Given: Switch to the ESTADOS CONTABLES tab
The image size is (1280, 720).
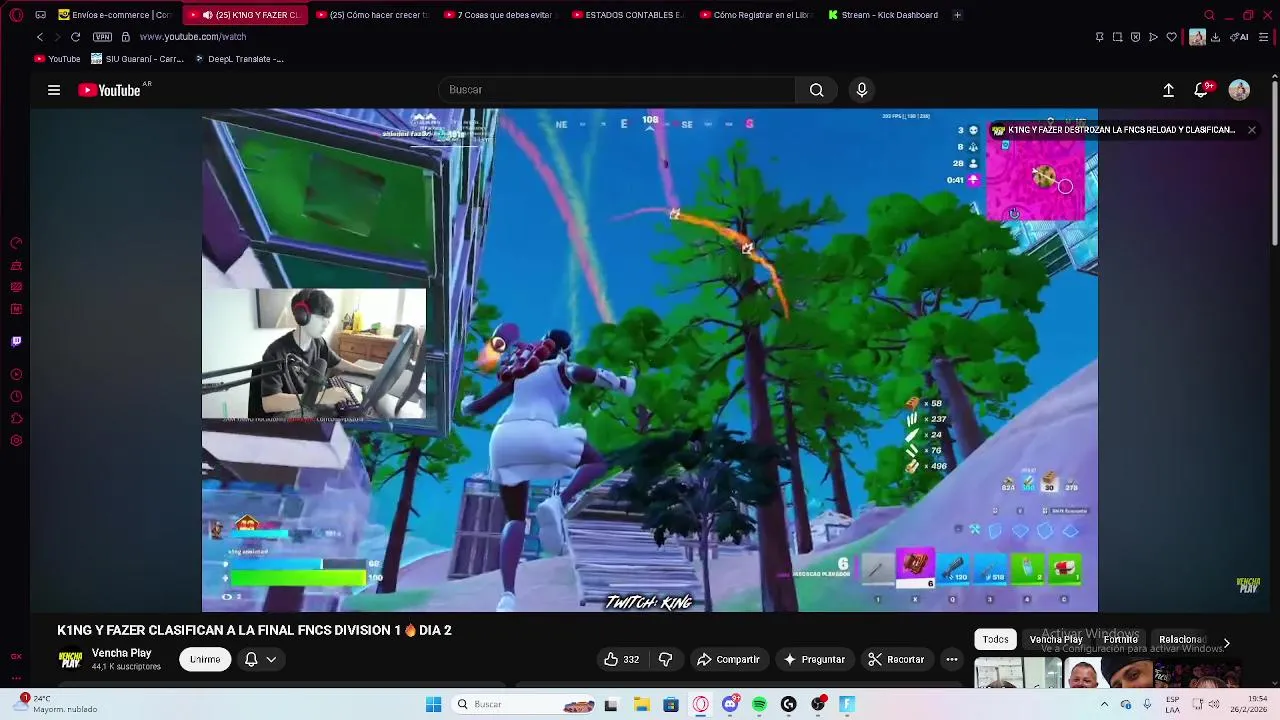Looking at the screenshot, I should pos(627,15).
